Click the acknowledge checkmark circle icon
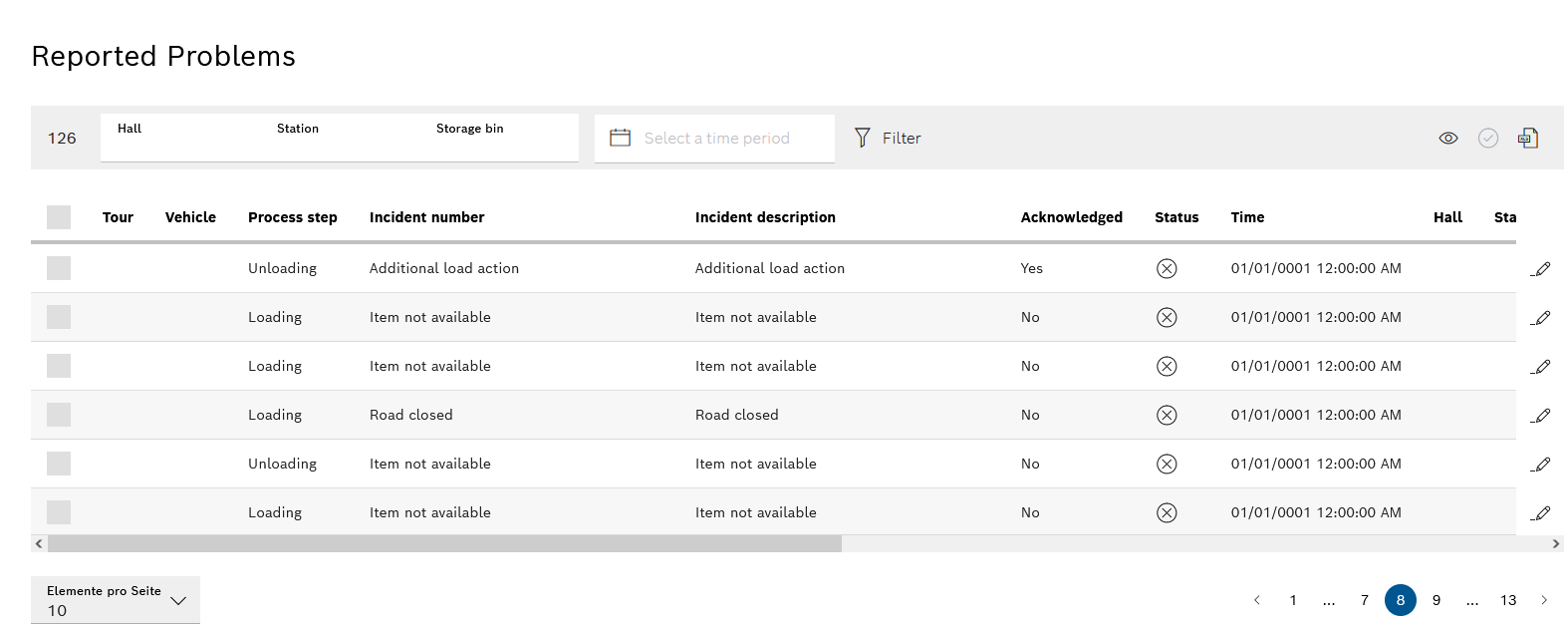This screenshot has width=1568, height=630. pos(1488,138)
